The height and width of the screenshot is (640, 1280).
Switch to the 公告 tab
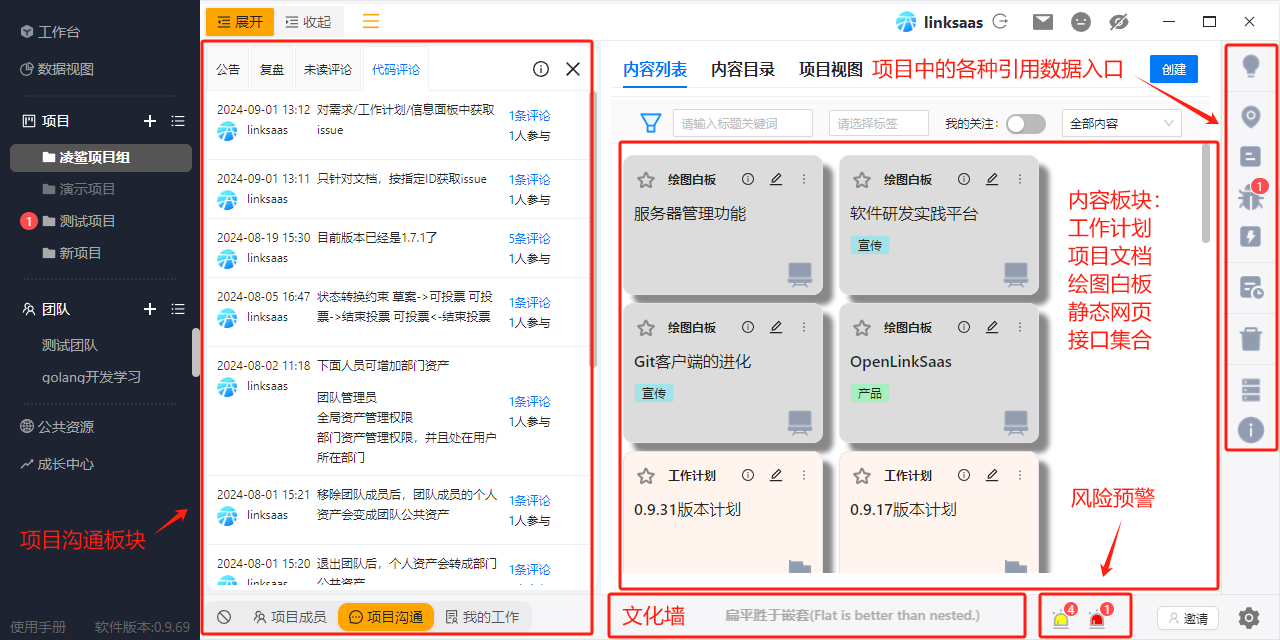228,69
